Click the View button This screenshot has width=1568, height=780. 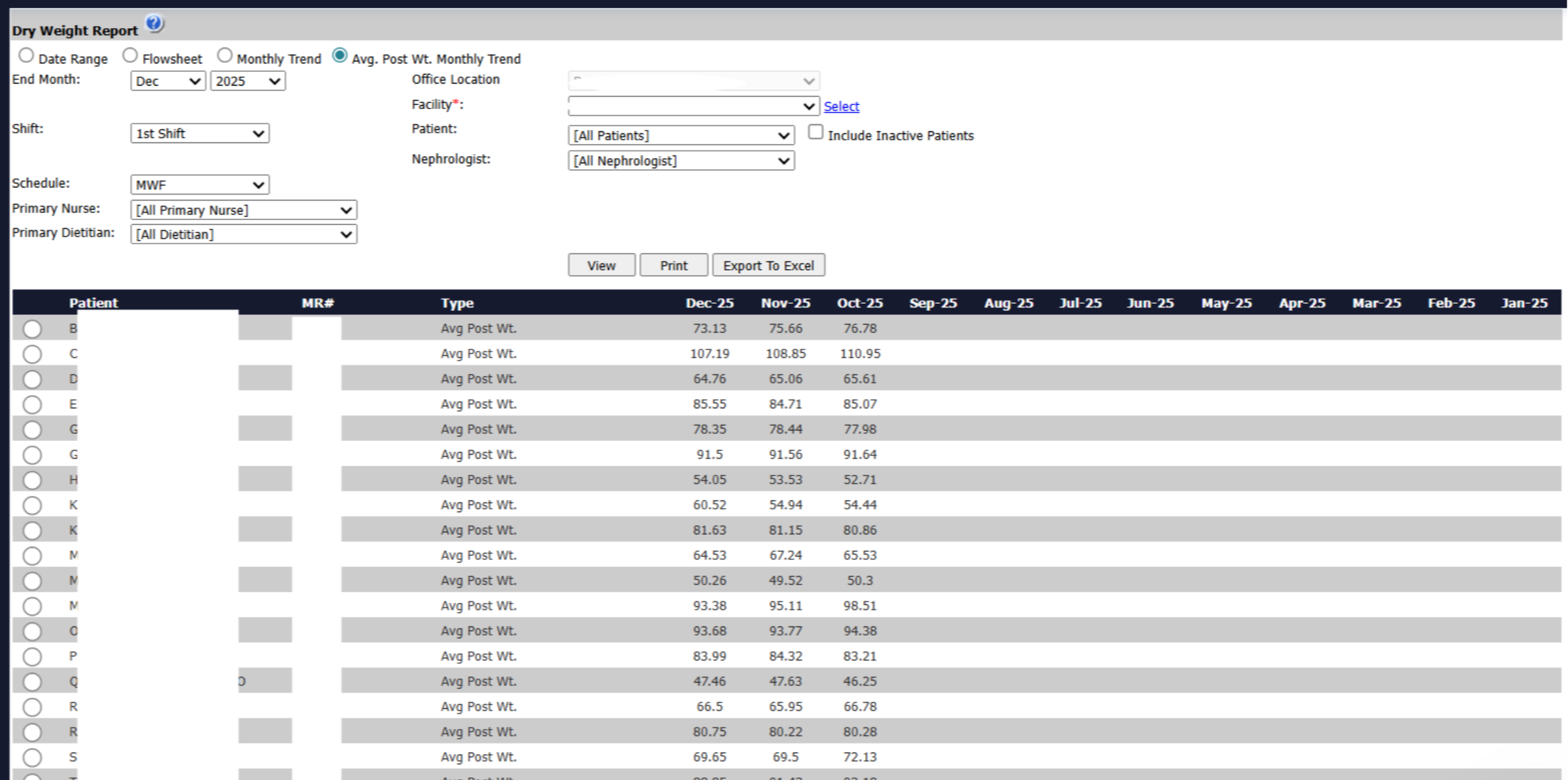pyautogui.click(x=602, y=265)
